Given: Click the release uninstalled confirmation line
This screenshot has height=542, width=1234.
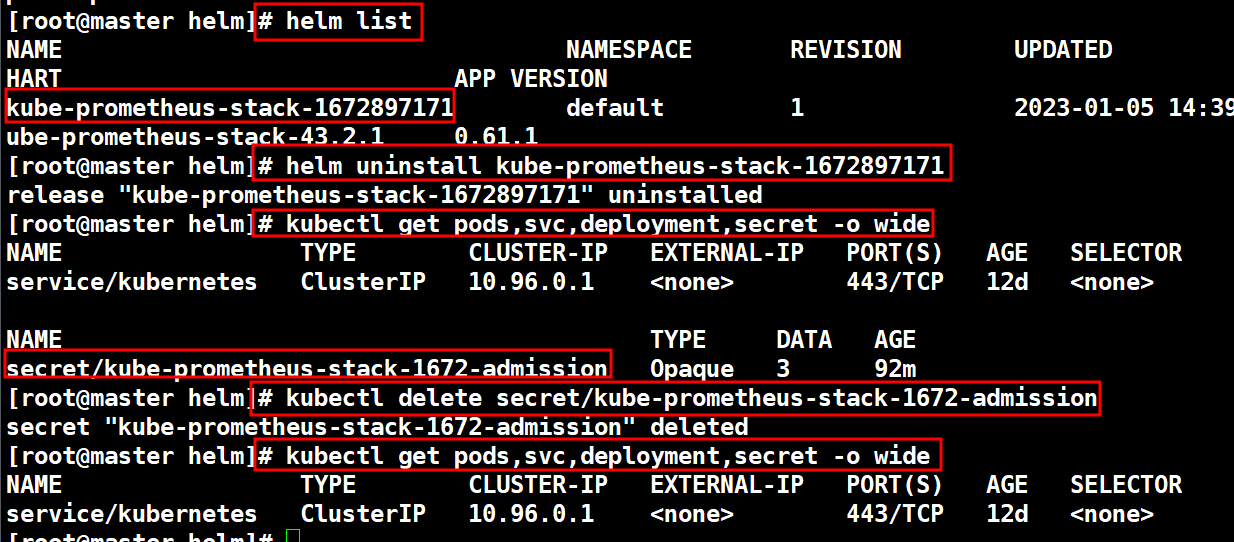Looking at the screenshot, I should [x=384, y=194].
